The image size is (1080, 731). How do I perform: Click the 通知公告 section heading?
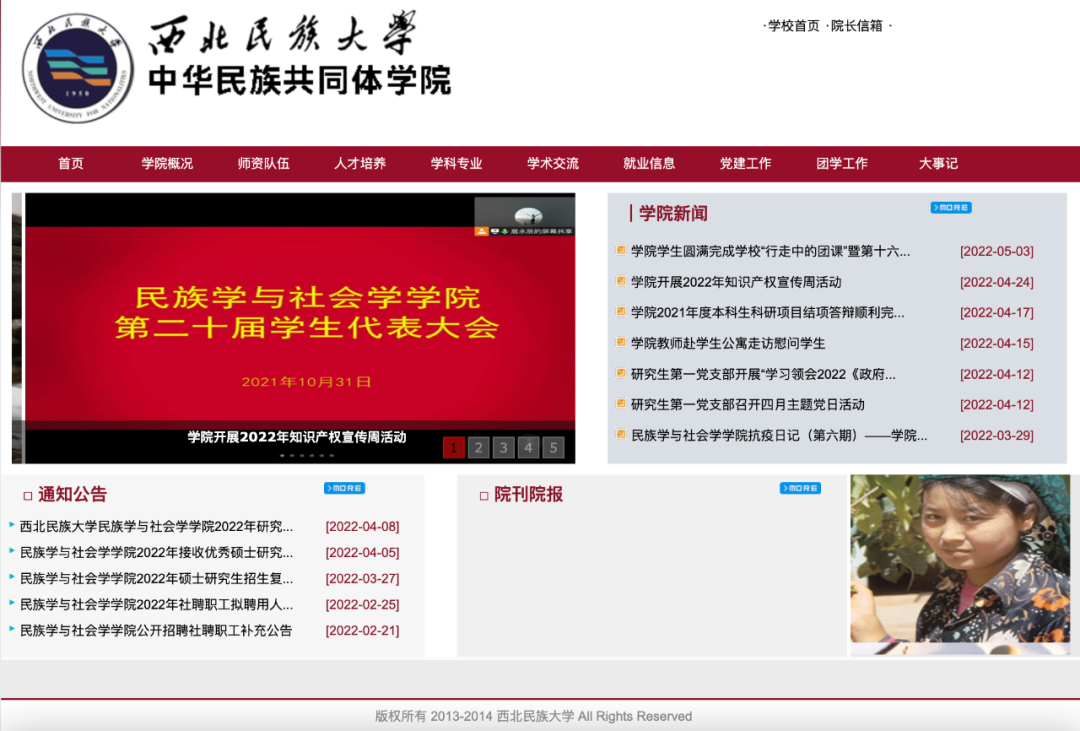click(x=72, y=494)
